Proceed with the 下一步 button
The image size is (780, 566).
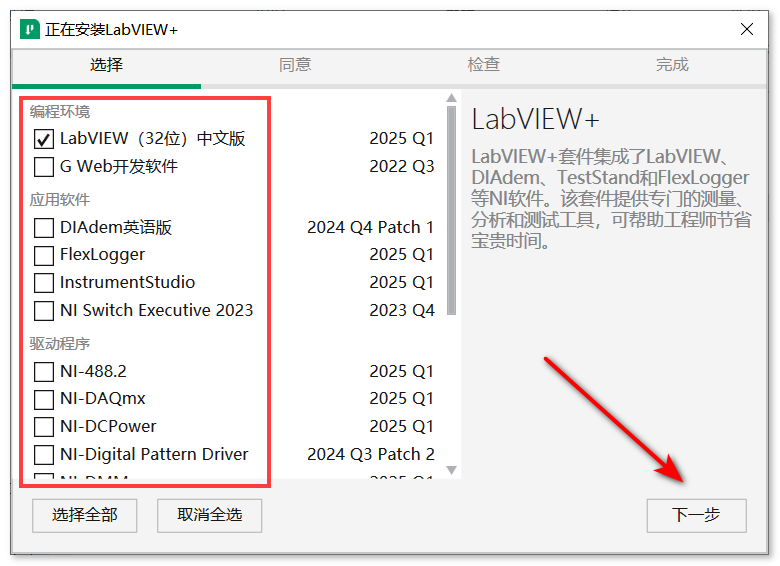point(696,515)
